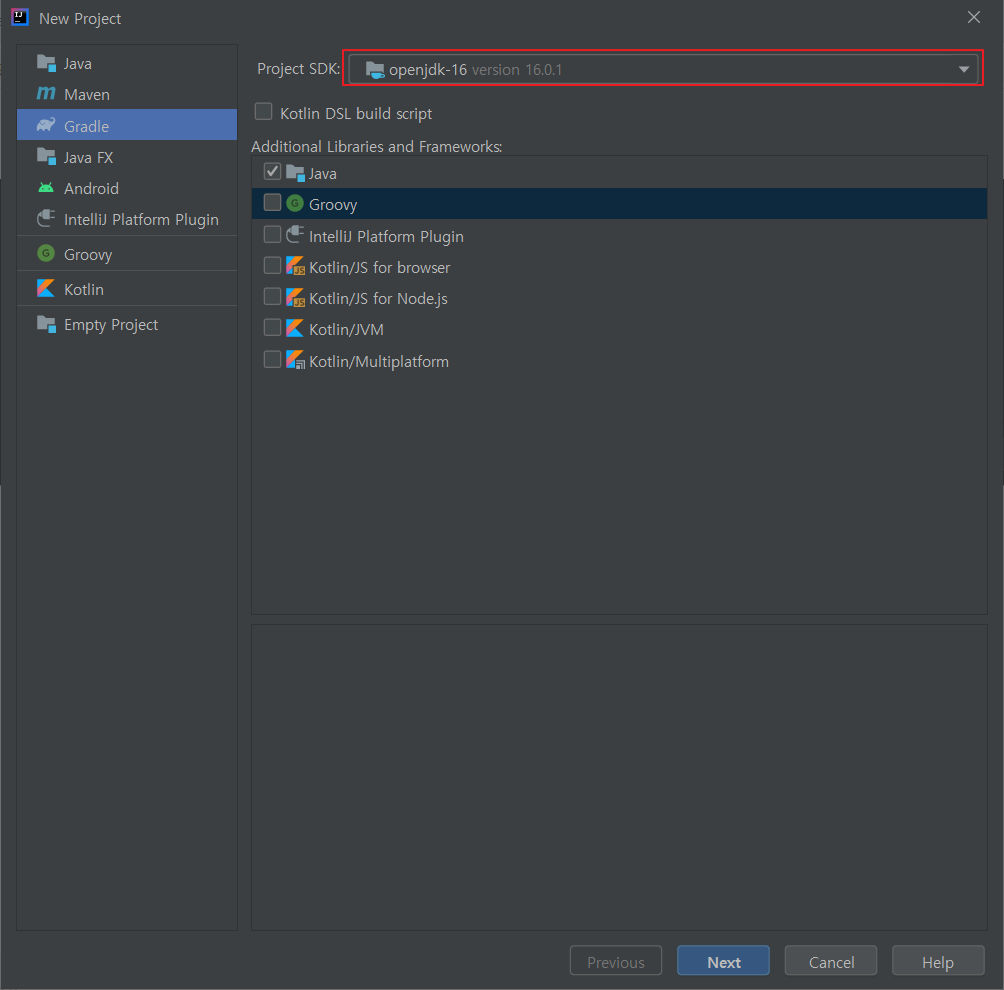Image resolution: width=1004 pixels, height=990 pixels.
Task: Check the Kotlin/JVM checkbox
Action: pyautogui.click(x=273, y=328)
